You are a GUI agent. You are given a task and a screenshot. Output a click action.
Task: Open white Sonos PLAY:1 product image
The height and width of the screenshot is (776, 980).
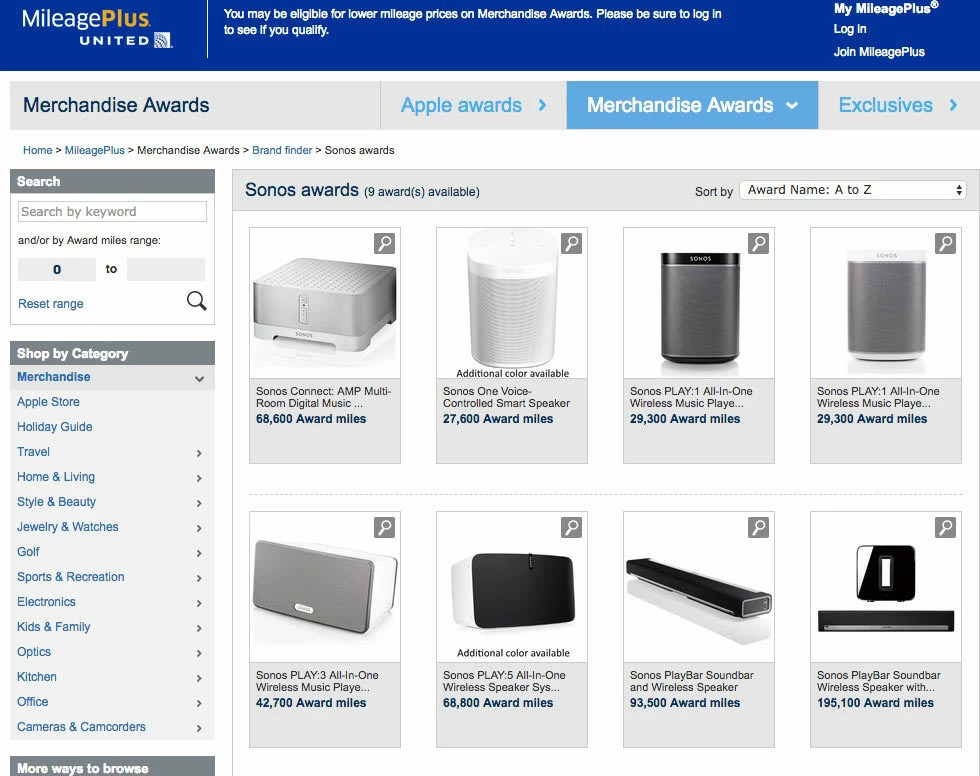coord(886,303)
